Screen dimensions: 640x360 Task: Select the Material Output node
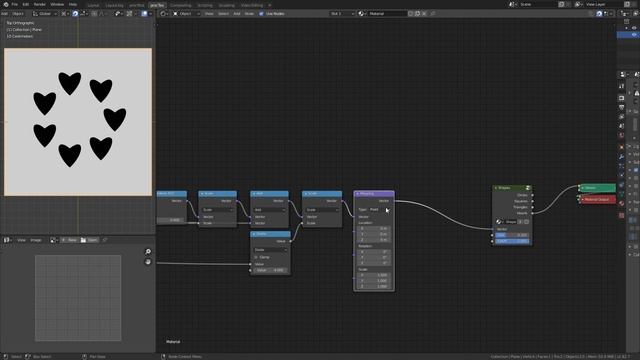pyautogui.click(x=597, y=200)
